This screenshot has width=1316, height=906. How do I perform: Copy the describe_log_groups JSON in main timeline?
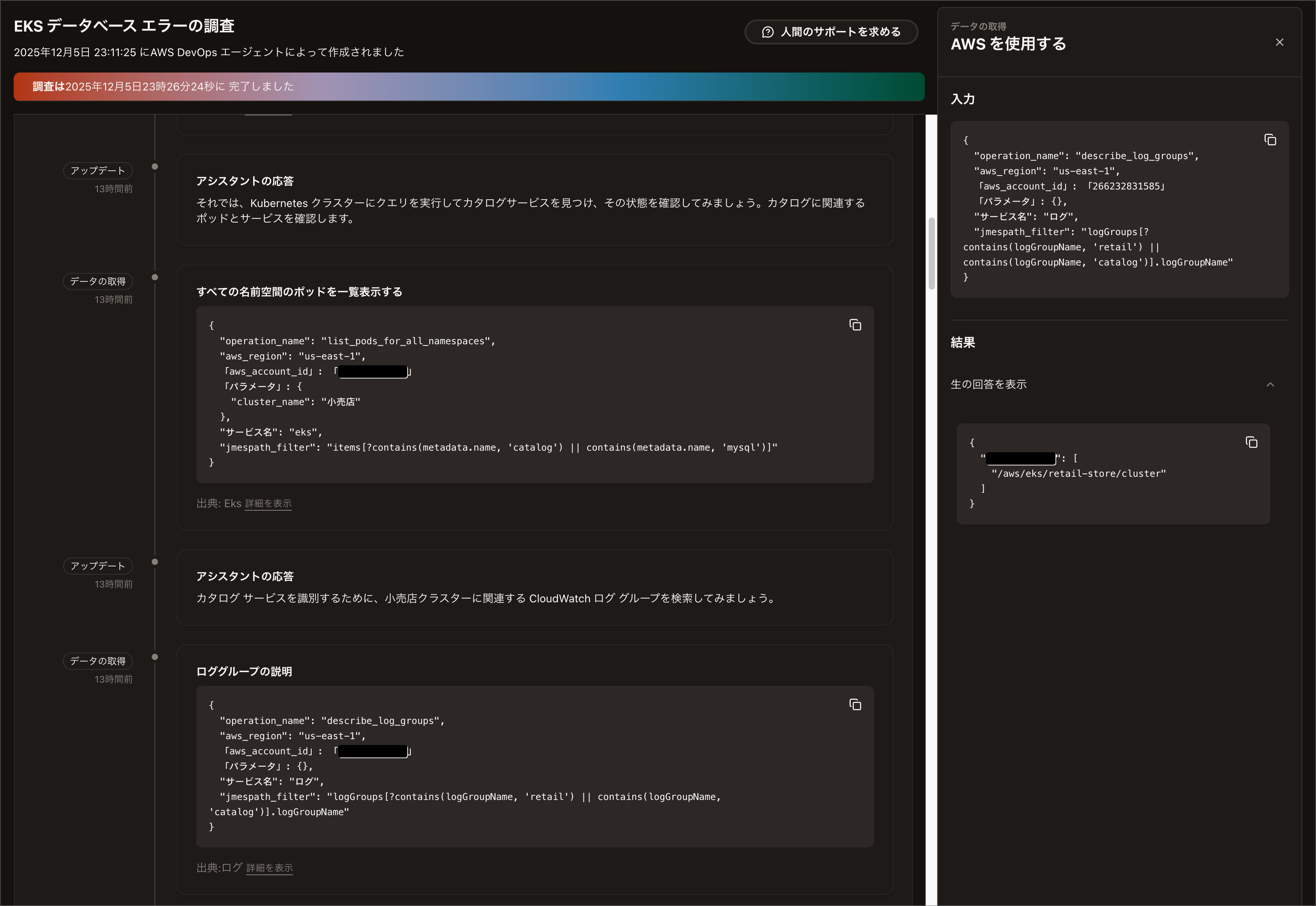pyautogui.click(x=855, y=704)
